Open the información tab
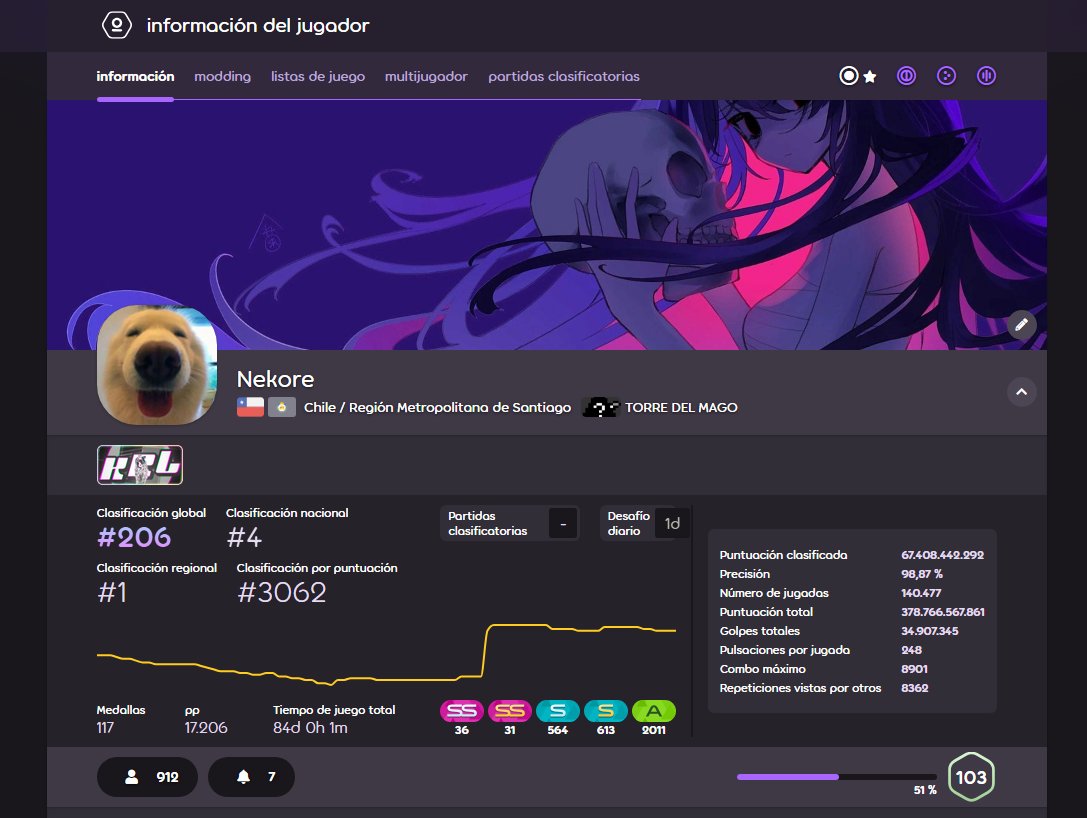The image size is (1087, 818). (135, 76)
